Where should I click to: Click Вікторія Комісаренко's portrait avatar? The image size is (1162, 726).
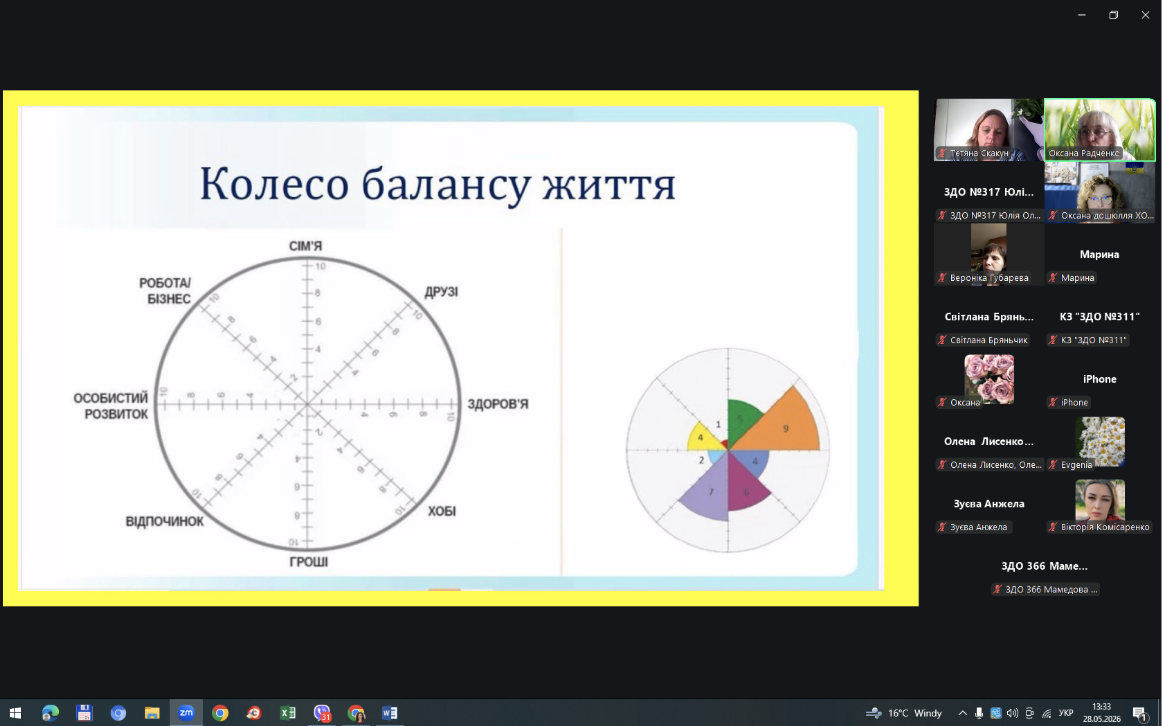click(x=1100, y=503)
